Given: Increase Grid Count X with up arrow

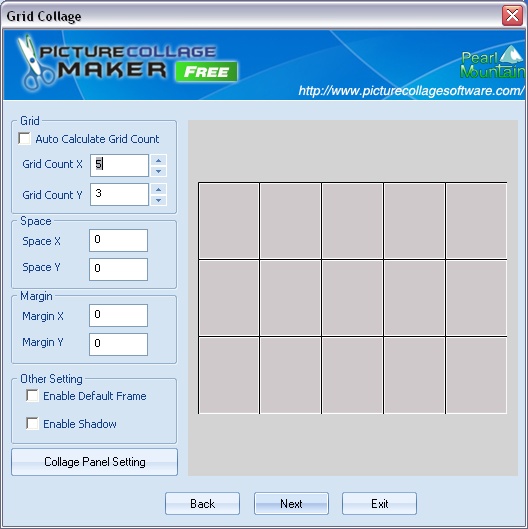Looking at the screenshot, I should [159, 160].
